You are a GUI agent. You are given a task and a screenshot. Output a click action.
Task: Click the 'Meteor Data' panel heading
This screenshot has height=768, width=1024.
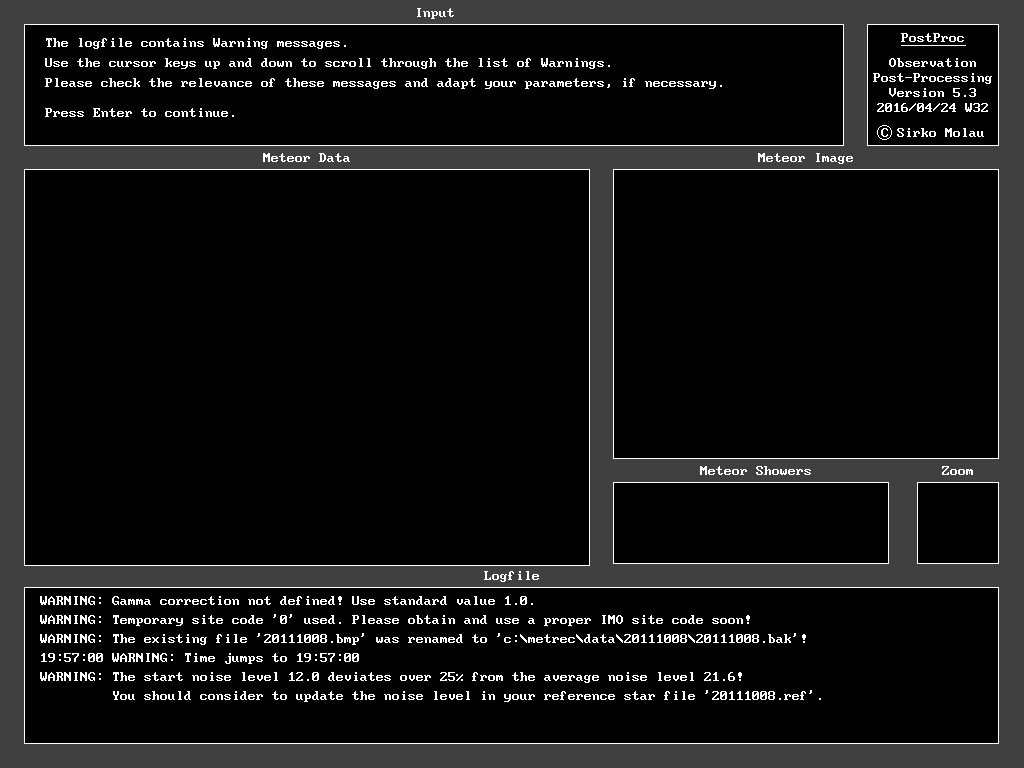tap(306, 158)
